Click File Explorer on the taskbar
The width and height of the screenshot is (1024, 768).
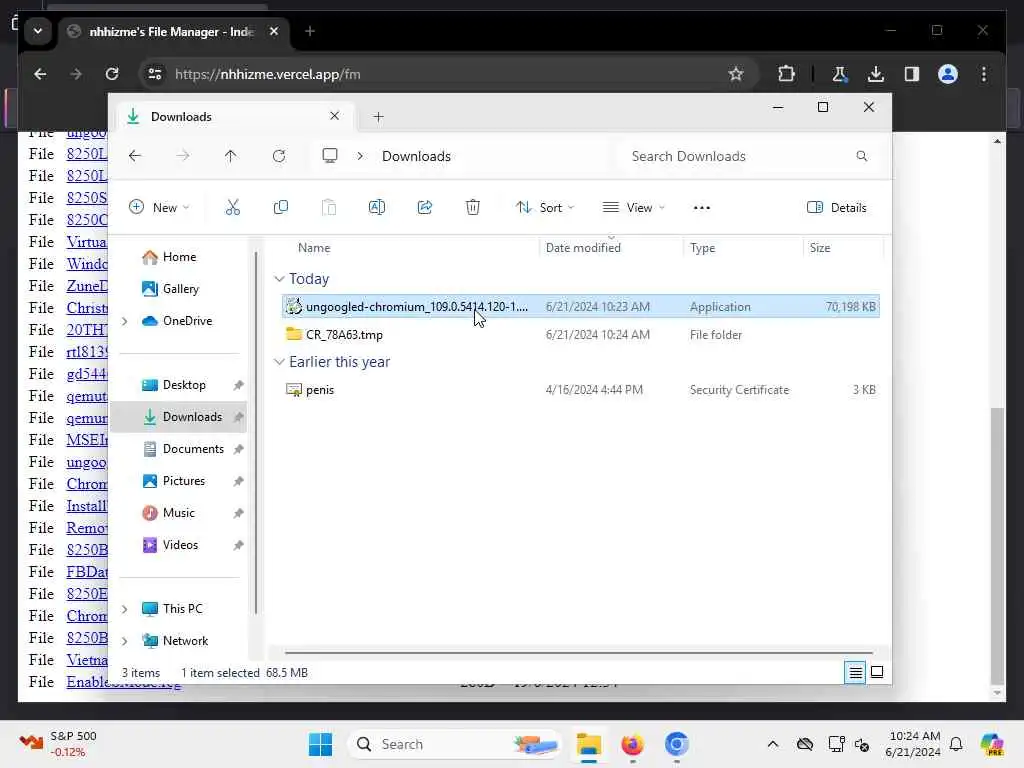point(588,744)
